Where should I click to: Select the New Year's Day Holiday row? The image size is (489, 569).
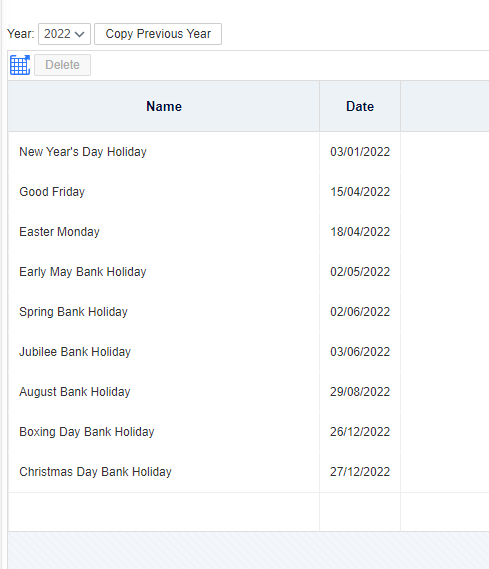click(248, 152)
